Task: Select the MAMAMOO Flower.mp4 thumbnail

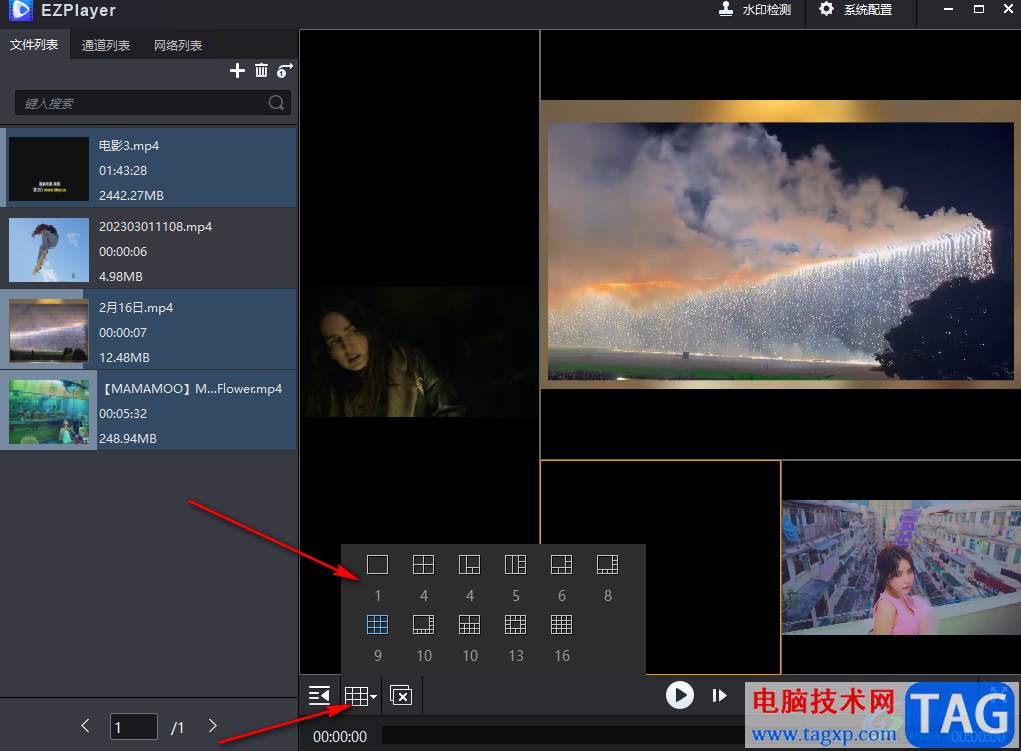Action: click(49, 412)
